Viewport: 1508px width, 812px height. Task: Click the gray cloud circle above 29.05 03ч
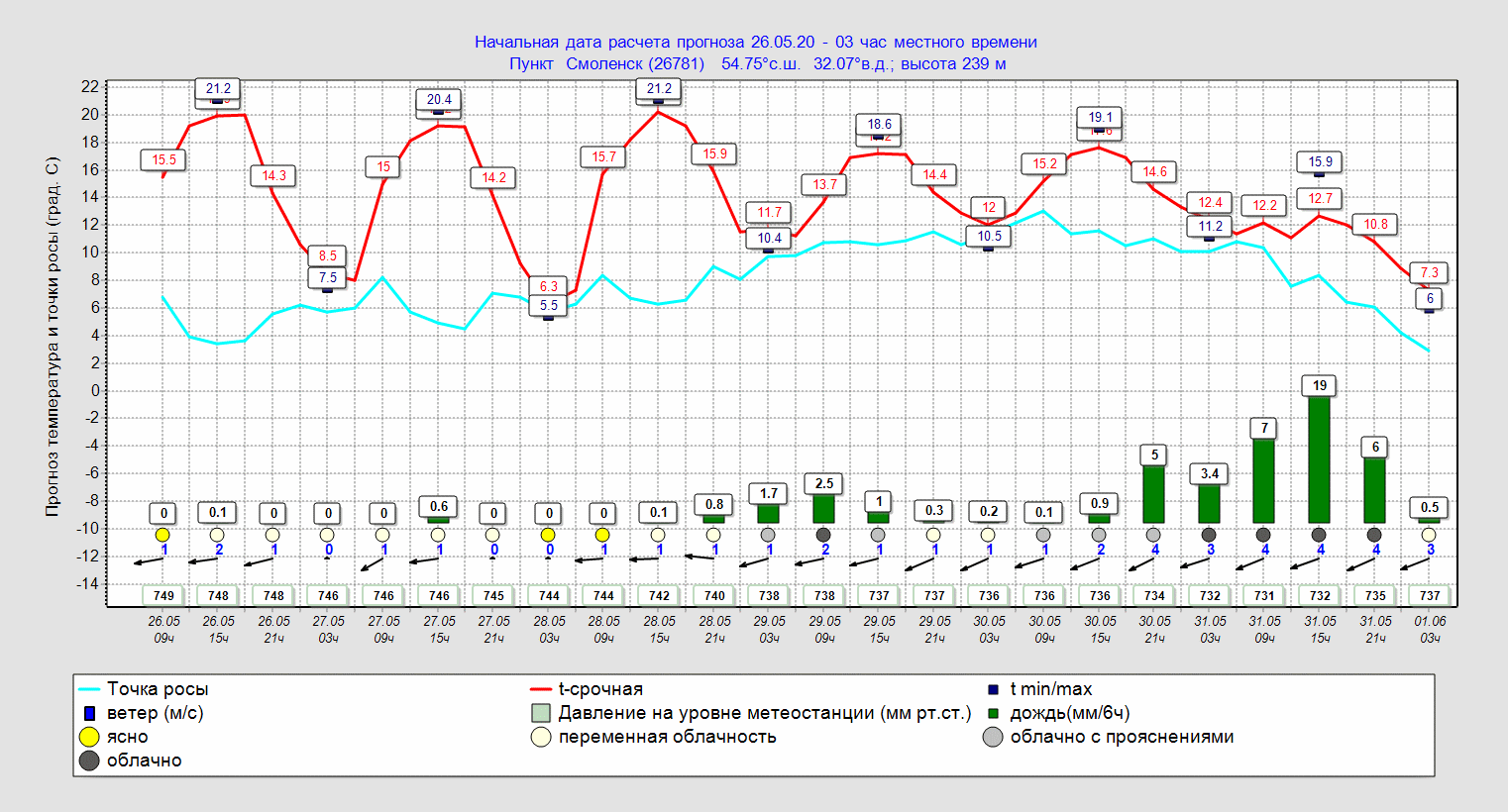(x=768, y=535)
